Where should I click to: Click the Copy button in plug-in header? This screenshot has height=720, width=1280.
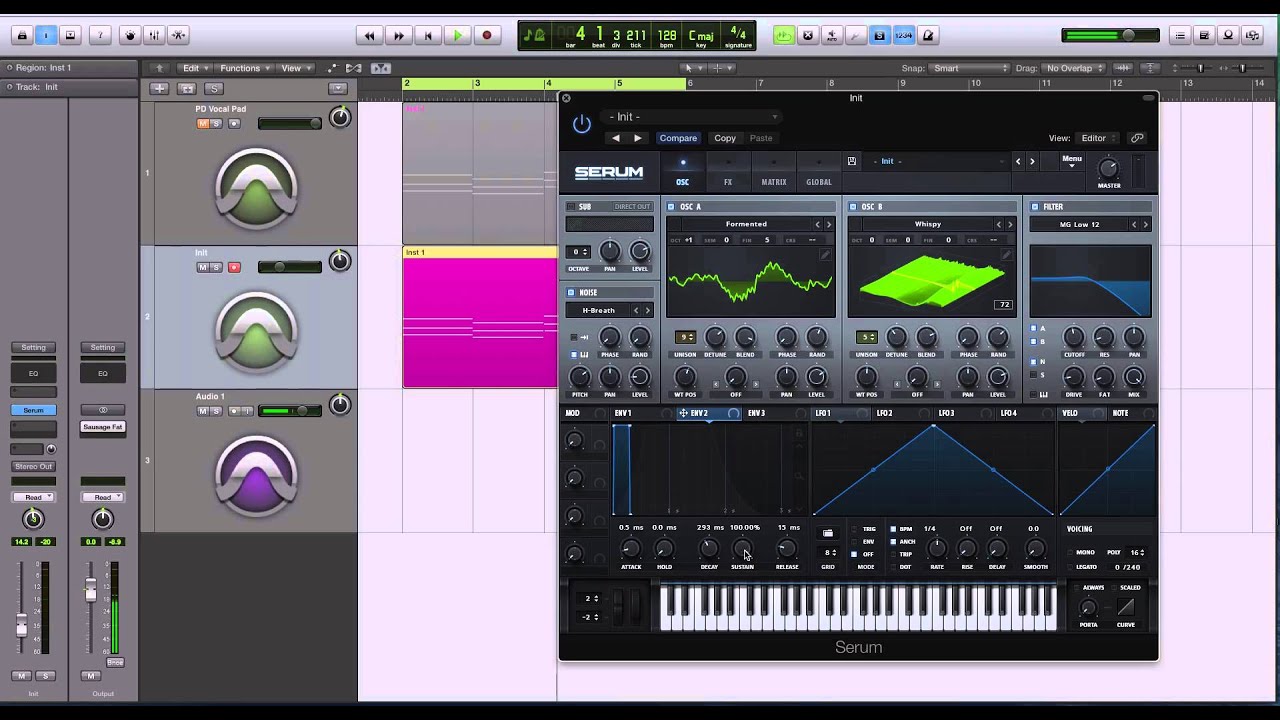tap(725, 138)
